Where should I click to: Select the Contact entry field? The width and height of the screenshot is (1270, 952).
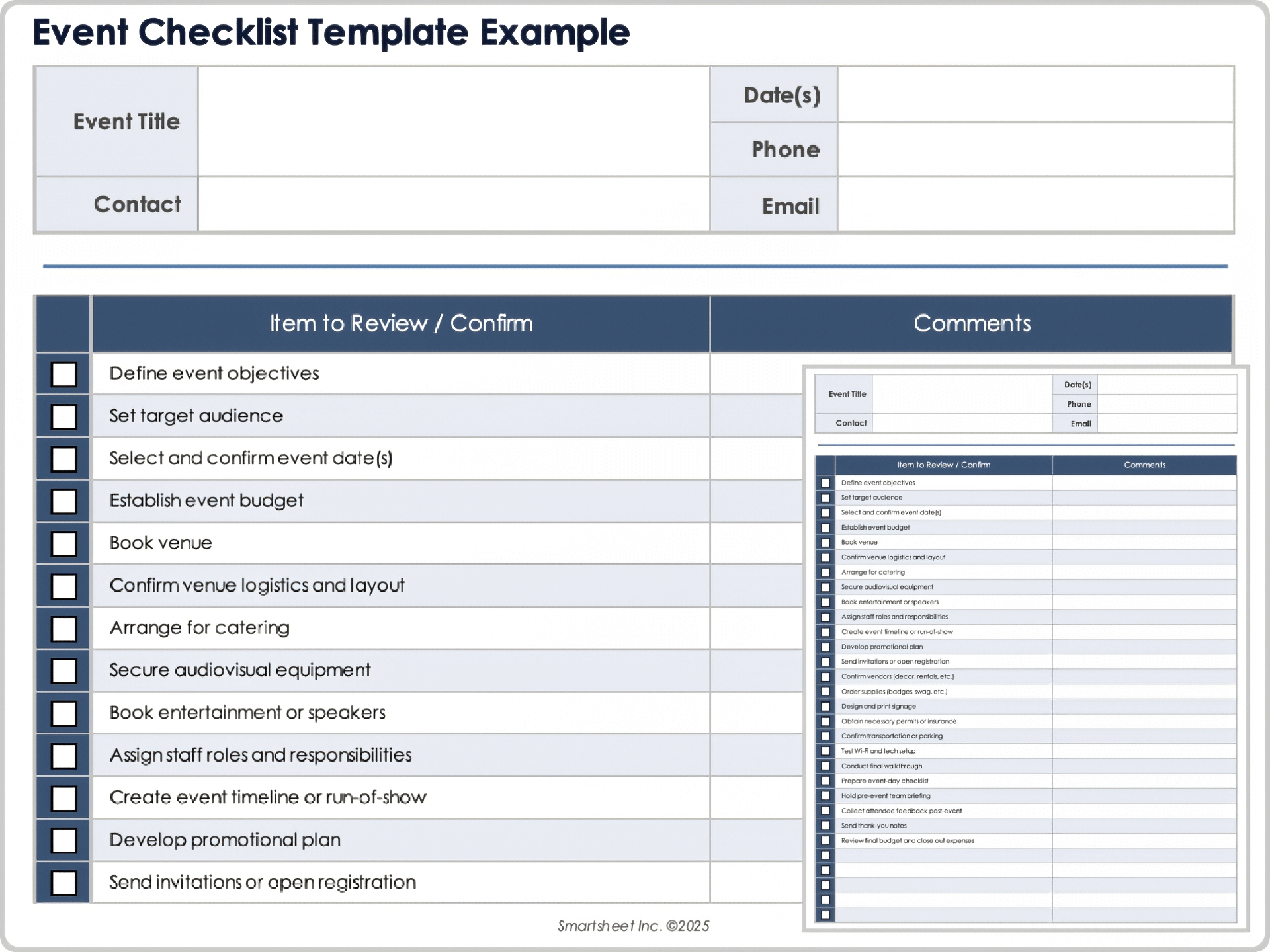pos(453,205)
